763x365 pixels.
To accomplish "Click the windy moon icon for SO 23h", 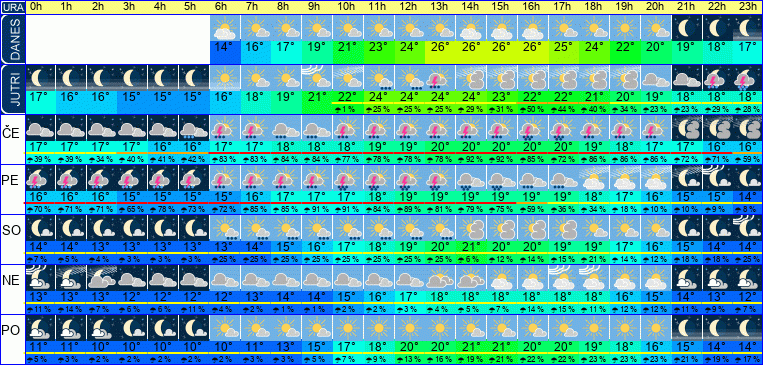I will tap(746, 228).
